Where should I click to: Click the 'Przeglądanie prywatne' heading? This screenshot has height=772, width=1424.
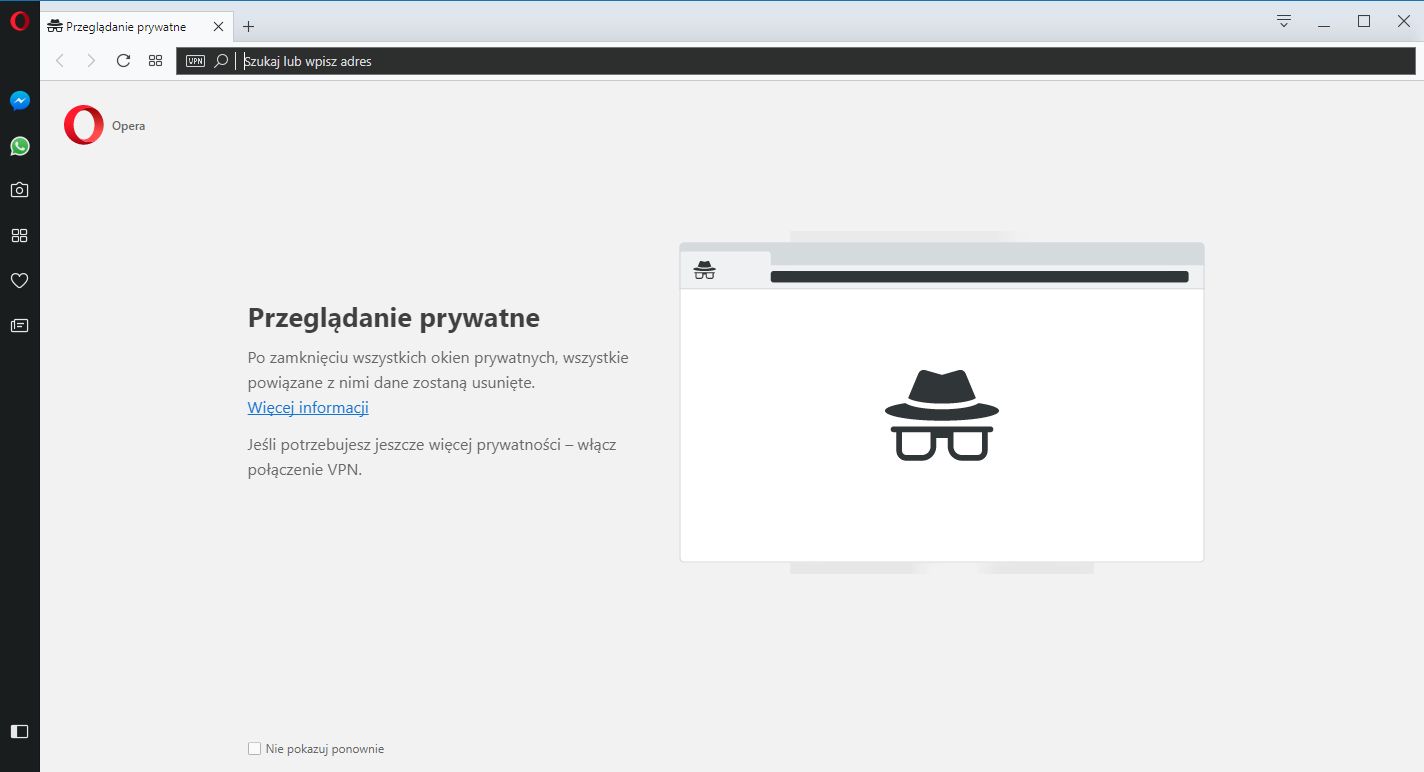(394, 318)
